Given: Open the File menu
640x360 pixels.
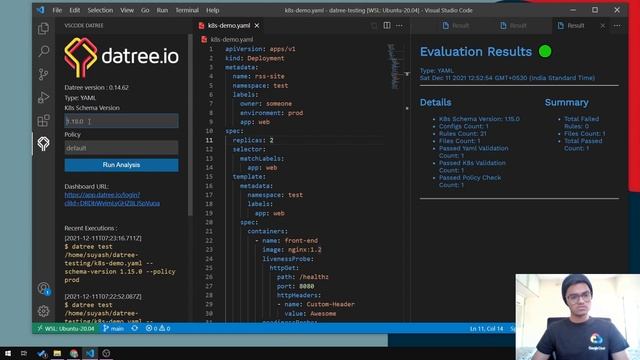Looking at the screenshot, I should 57,10.
